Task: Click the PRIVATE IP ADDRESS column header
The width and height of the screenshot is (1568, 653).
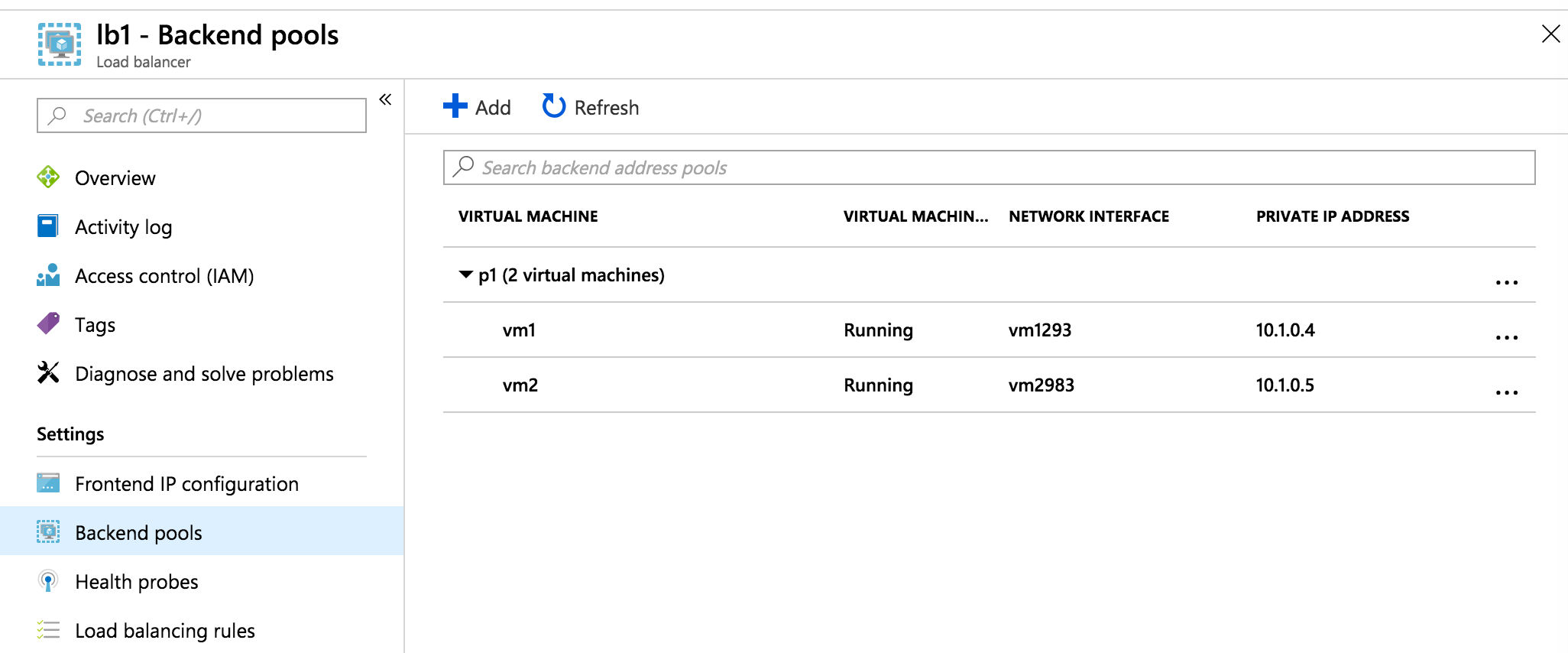Action: 1333,216
